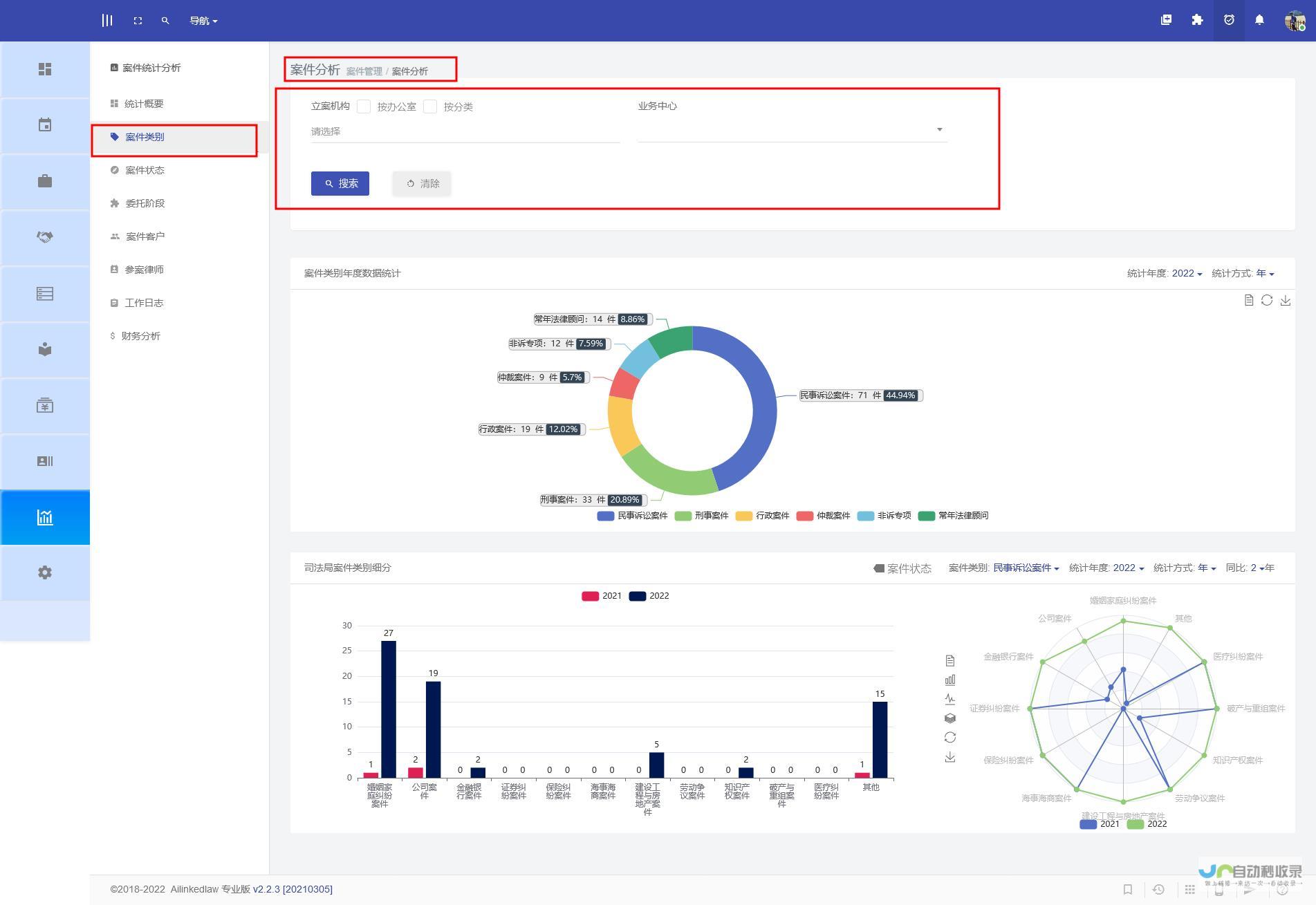Switch to line chart type icon
Image resolution: width=1316 pixels, height=905 pixels.
pyautogui.click(x=950, y=699)
